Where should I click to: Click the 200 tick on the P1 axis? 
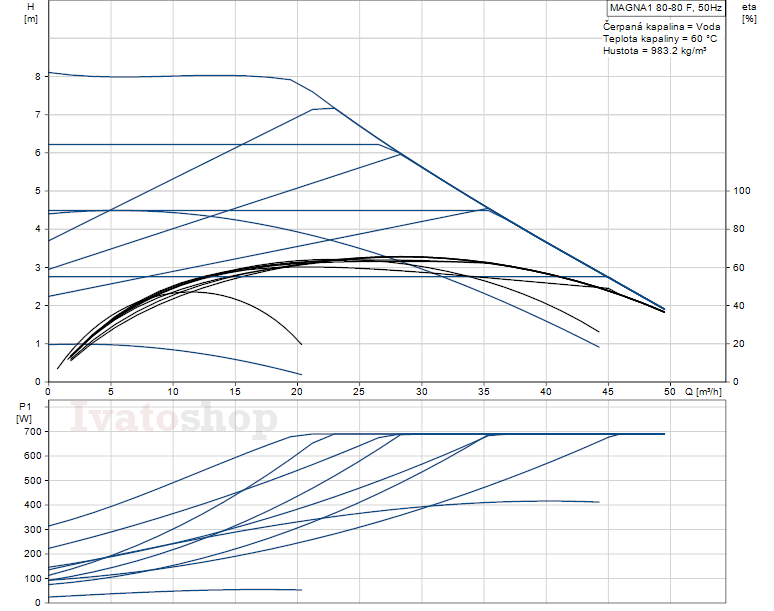[30, 554]
